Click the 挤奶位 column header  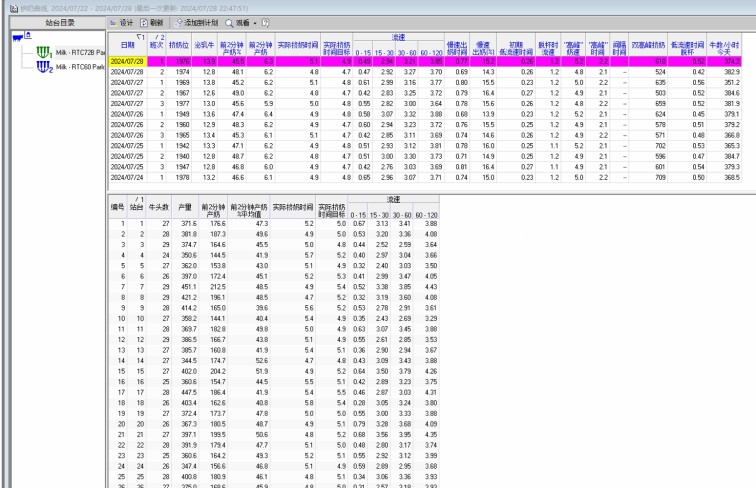pos(180,45)
